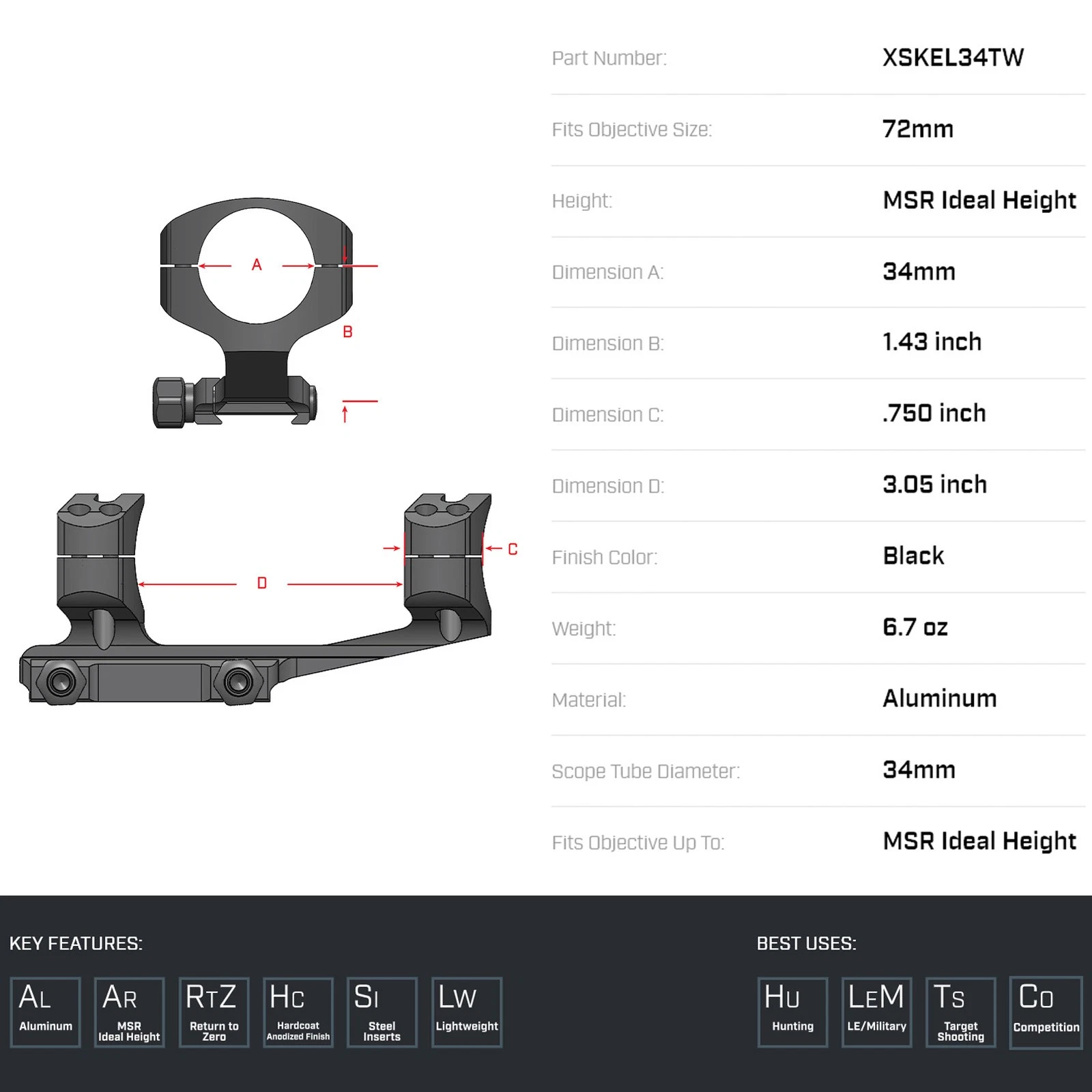Select the Lightweight feature badge
The image size is (1092, 1092).
[x=467, y=1012]
